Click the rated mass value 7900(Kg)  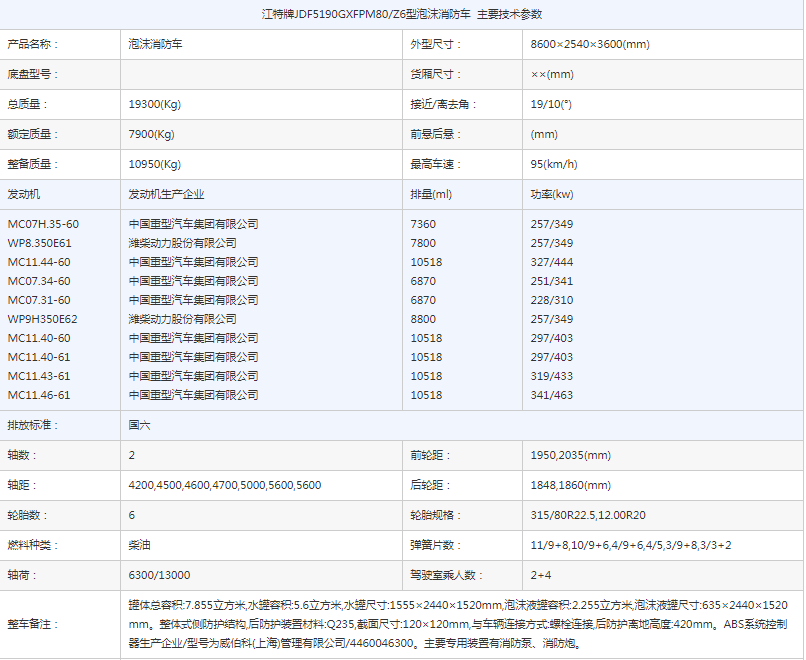(x=151, y=134)
